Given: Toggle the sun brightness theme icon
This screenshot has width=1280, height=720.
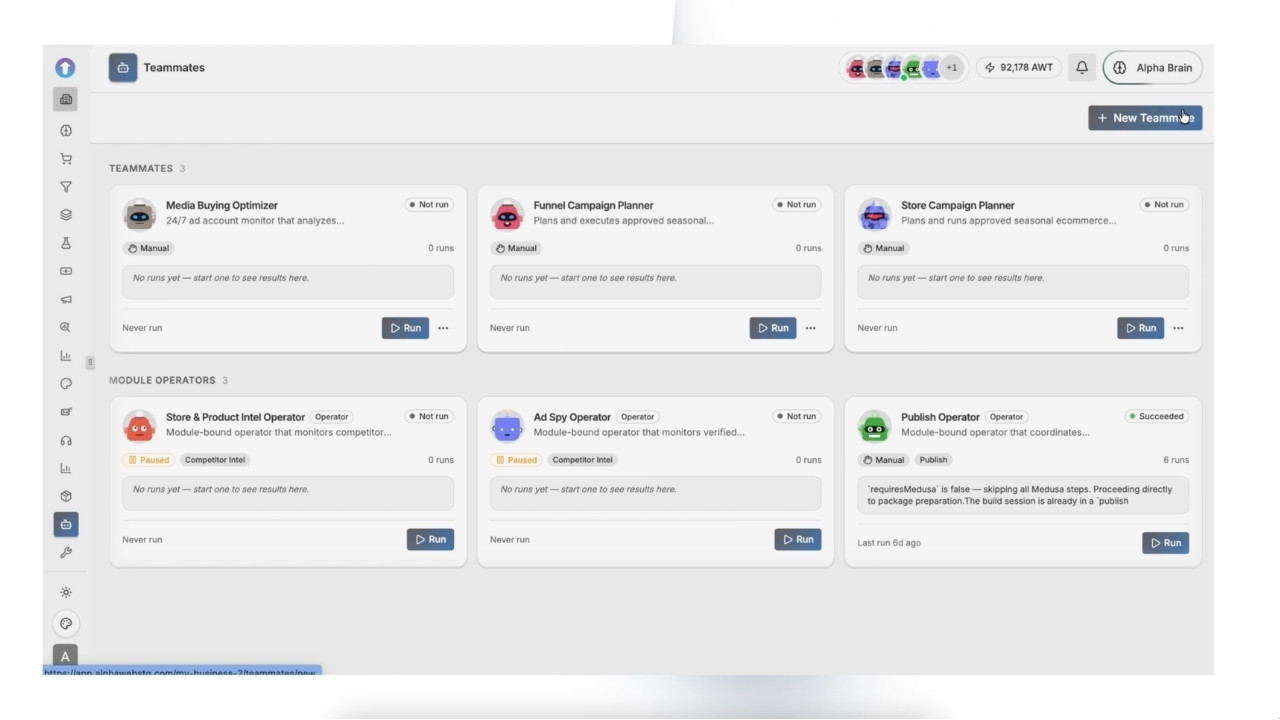Looking at the screenshot, I should [x=66, y=592].
